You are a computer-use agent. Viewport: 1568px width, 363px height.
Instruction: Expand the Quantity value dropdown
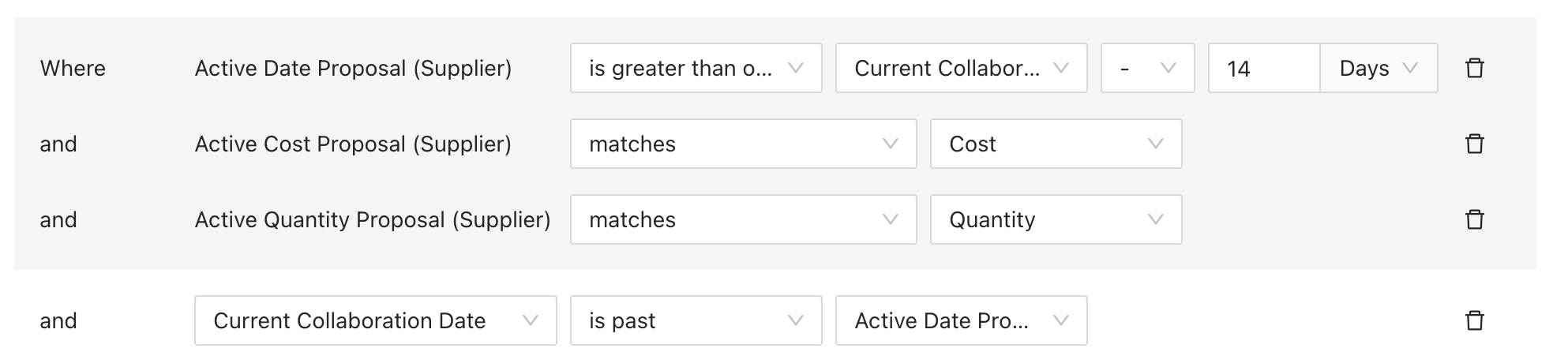pyautogui.click(x=1056, y=219)
